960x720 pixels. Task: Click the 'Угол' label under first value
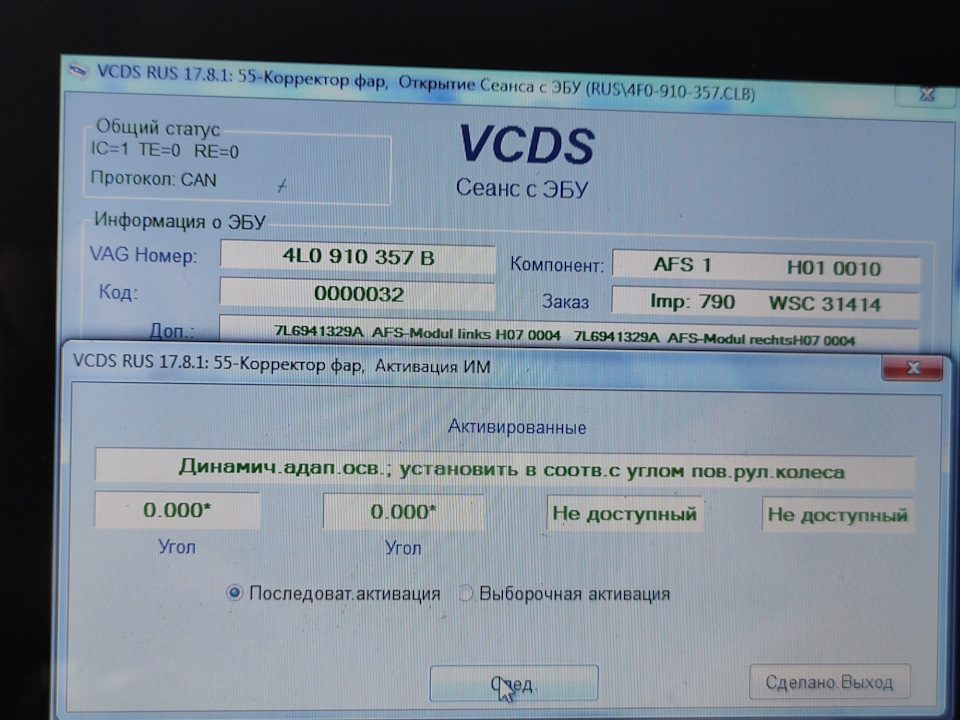pos(177,546)
